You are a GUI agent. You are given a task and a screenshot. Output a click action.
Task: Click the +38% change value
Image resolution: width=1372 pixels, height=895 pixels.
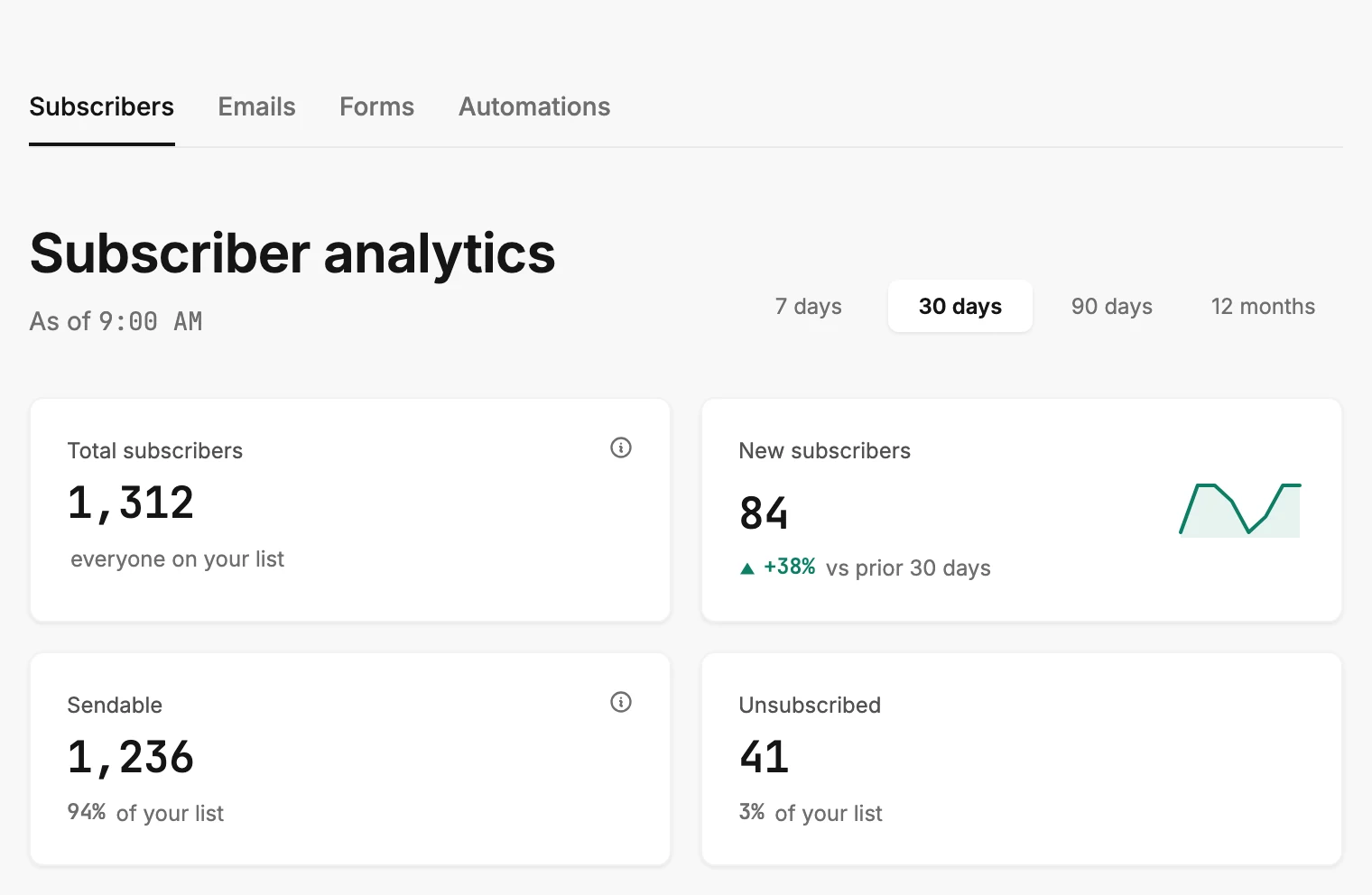tap(790, 567)
